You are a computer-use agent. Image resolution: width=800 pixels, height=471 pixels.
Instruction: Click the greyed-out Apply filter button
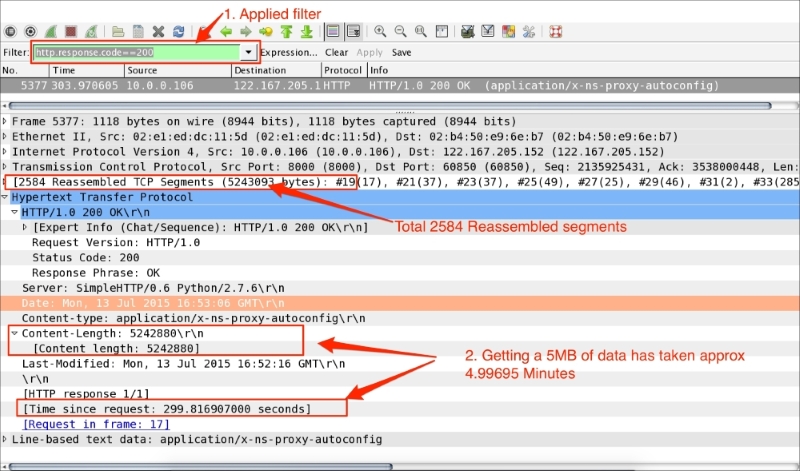click(369, 52)
